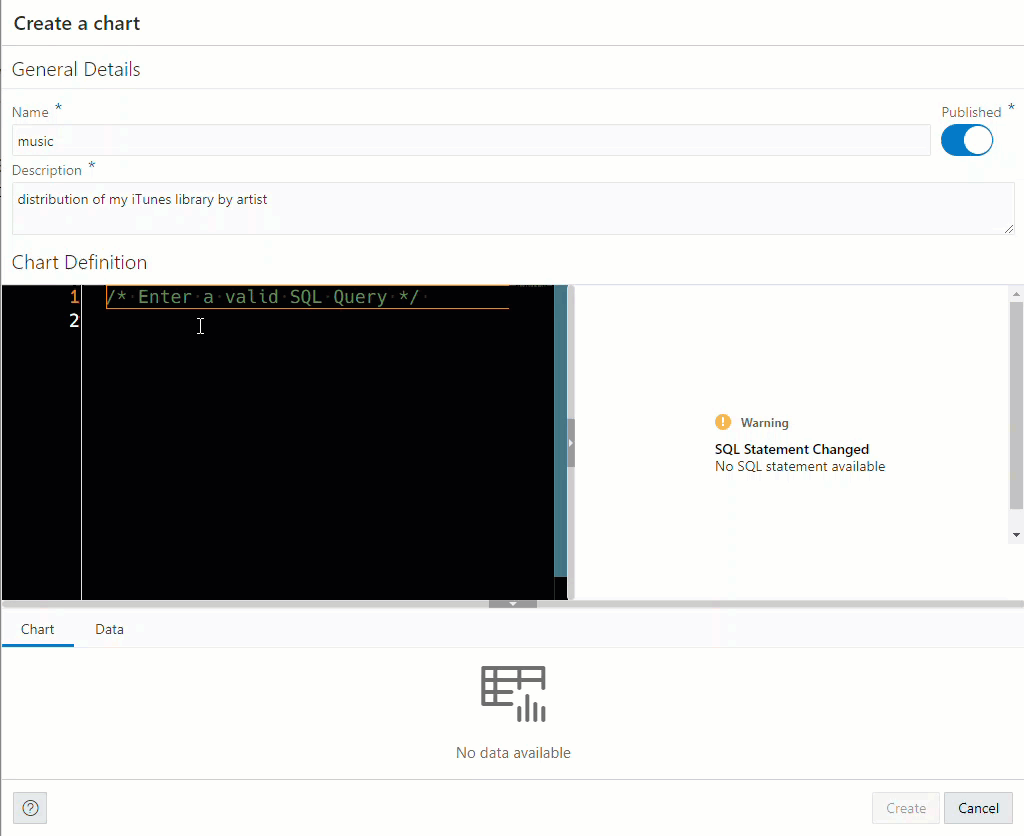The width and height of the screenshot is (1024, 836).
Task: Switch to the Data tab
Action: pos(109,629)
